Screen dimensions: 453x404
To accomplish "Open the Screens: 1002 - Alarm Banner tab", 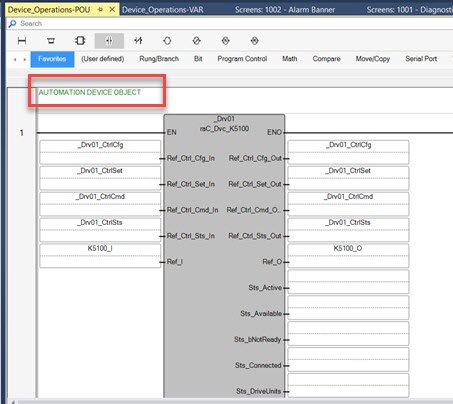I will point(285,10).
